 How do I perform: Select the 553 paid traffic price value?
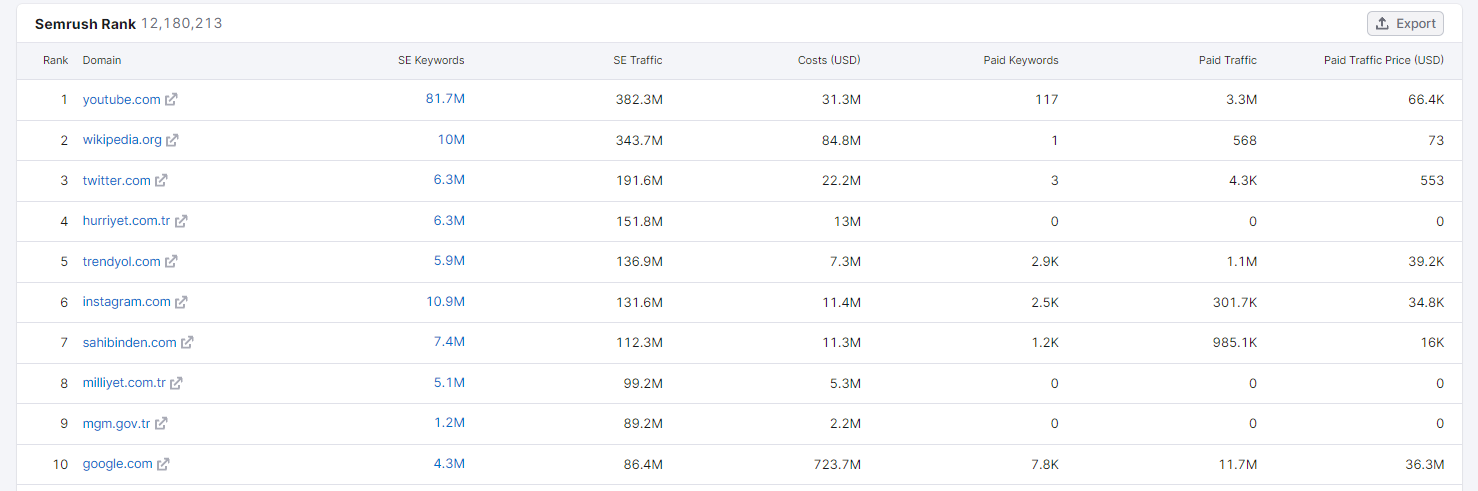1433,181
